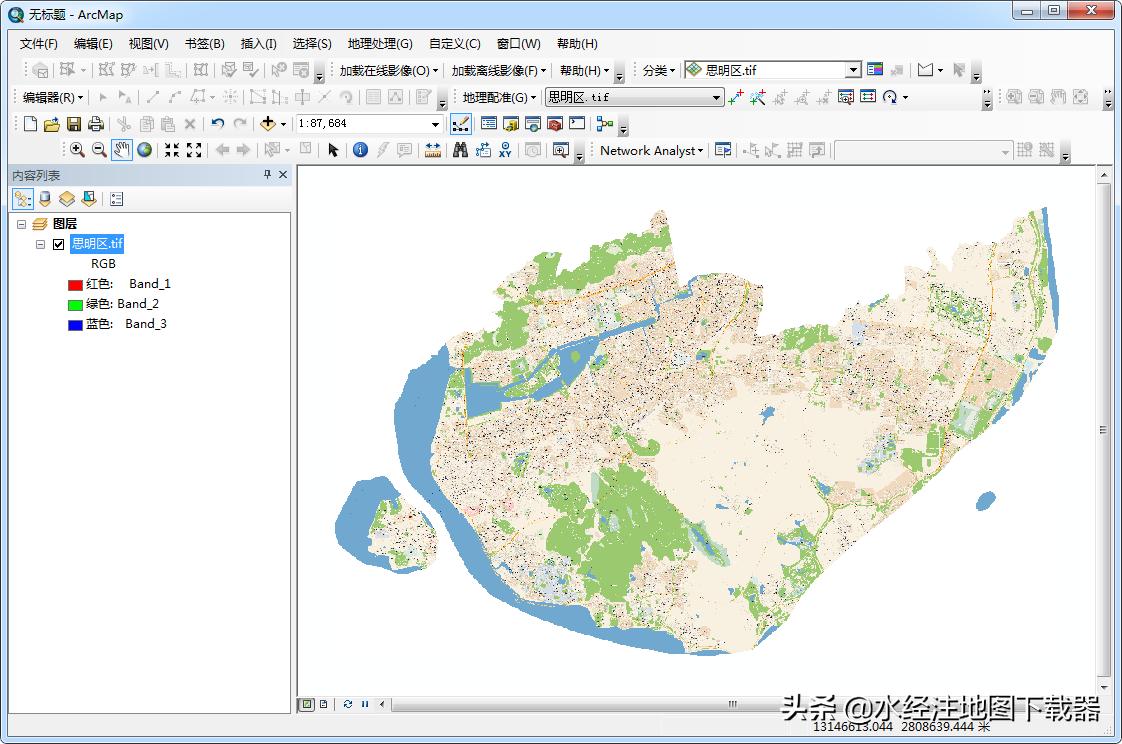Switch to List By Source view
Screen dimensions: 1122x744
44,199
